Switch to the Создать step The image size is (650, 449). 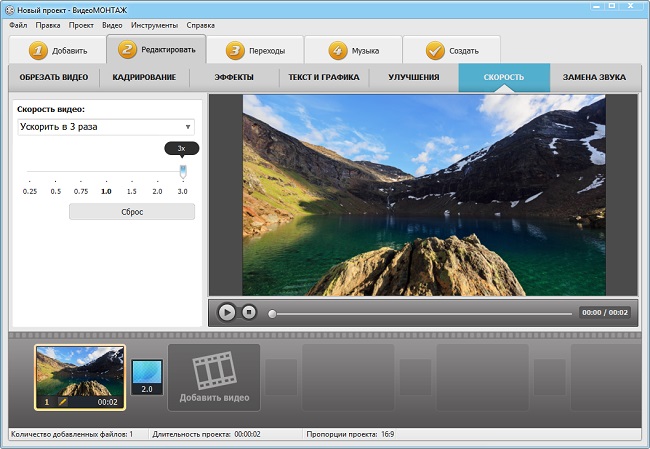click(x=450, y=50)
